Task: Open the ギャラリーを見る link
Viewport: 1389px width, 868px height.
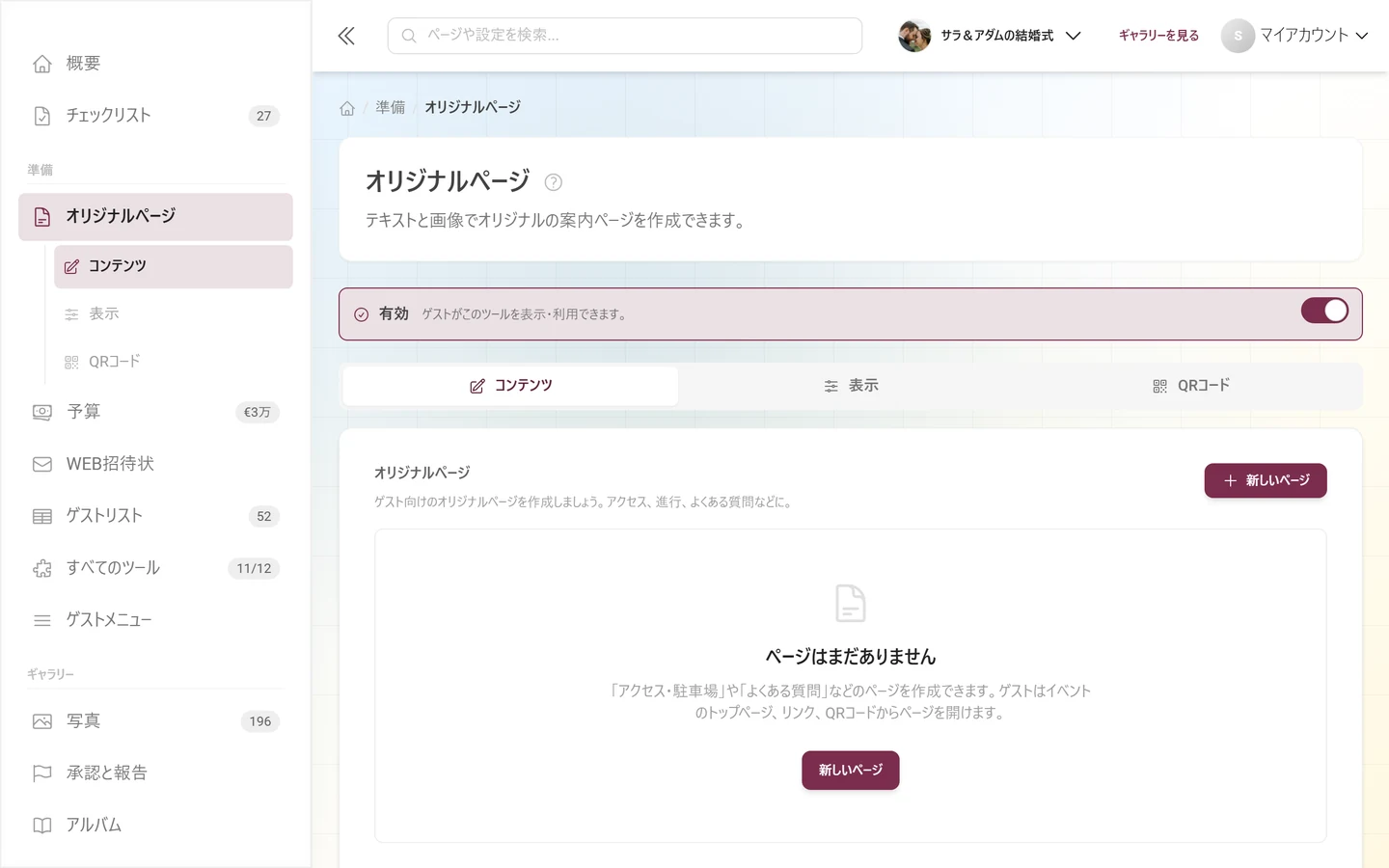Action: point(1158,36)
